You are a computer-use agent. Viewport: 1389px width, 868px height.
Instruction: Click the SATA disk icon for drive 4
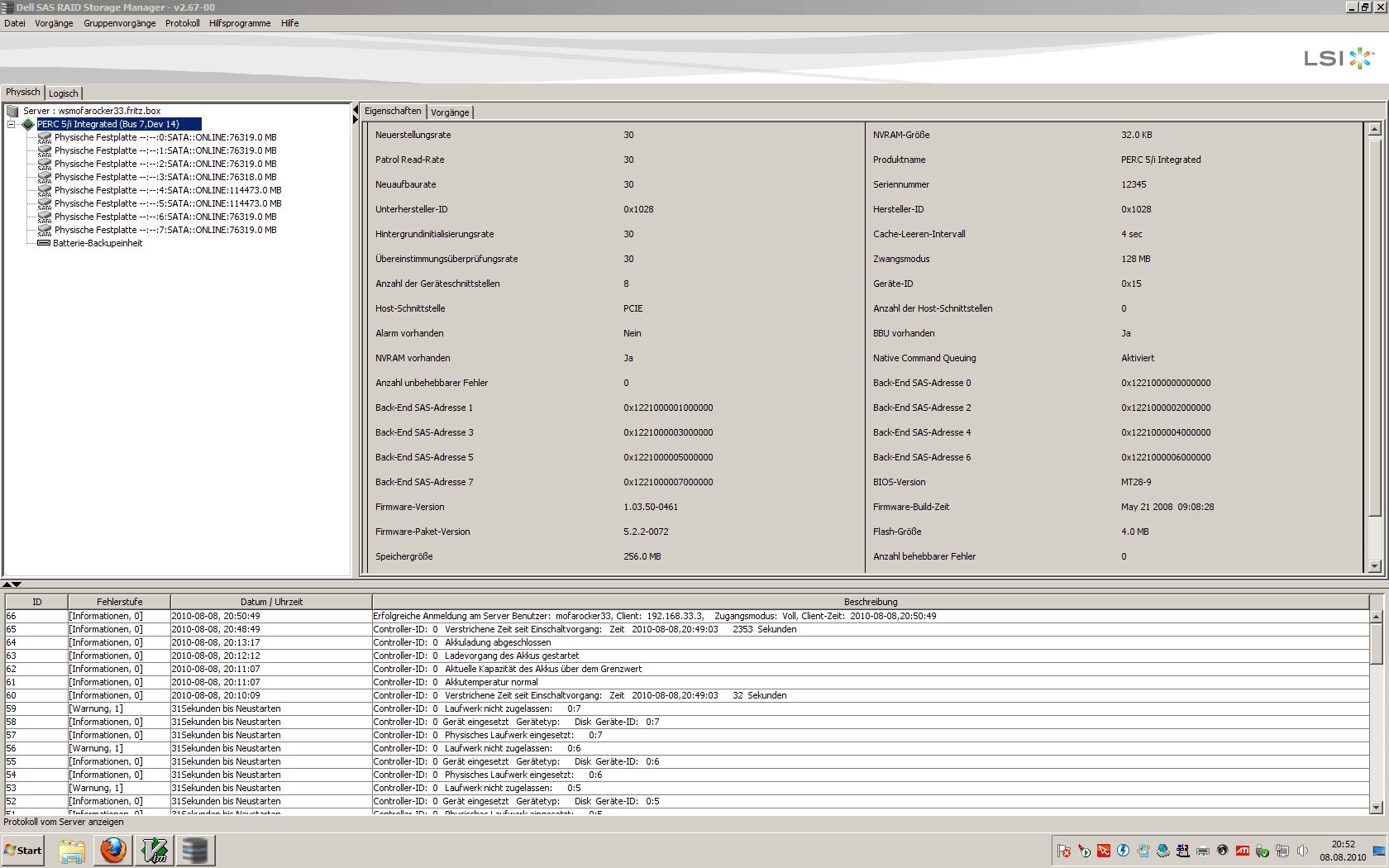(45, 191)
